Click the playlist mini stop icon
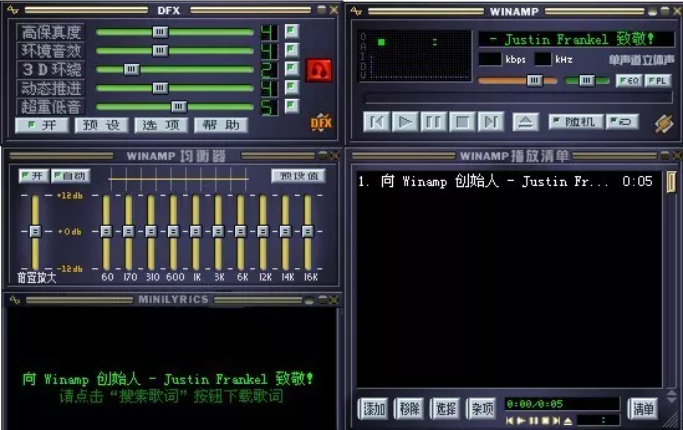This screenshot has width=683, height=430. tap(544, 421)
